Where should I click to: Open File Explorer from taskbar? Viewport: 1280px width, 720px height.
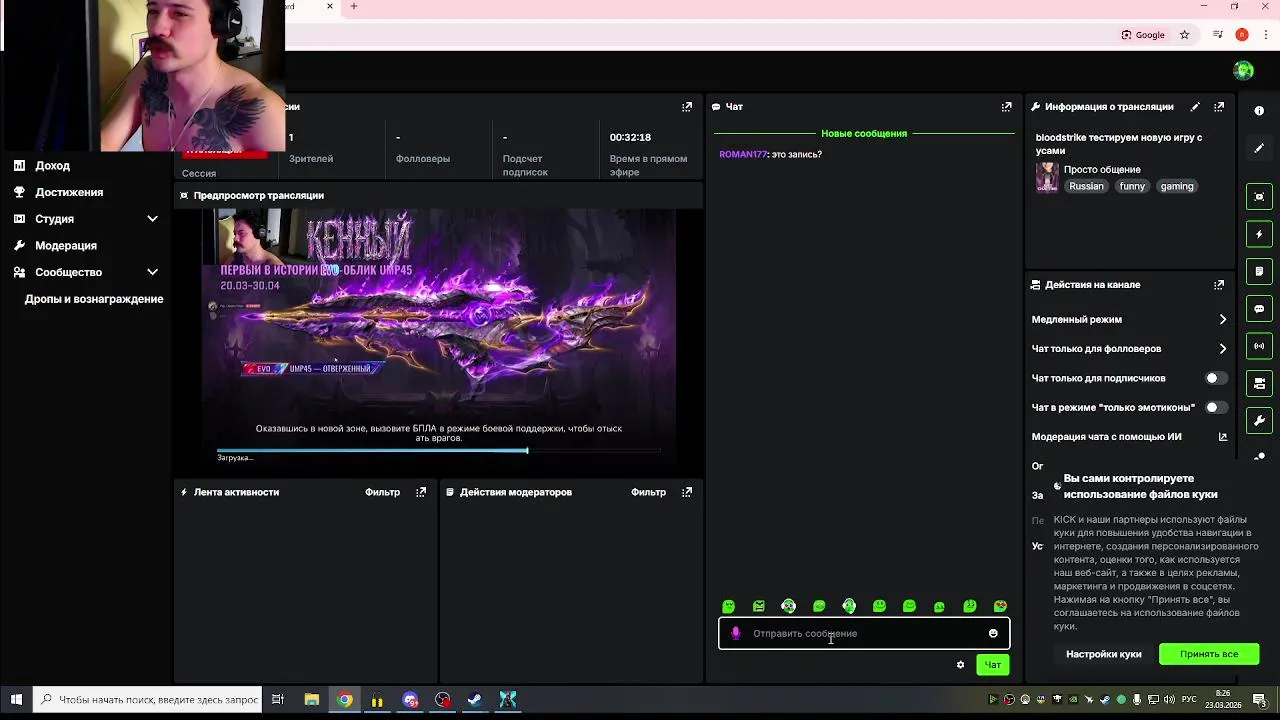(312, 700)
